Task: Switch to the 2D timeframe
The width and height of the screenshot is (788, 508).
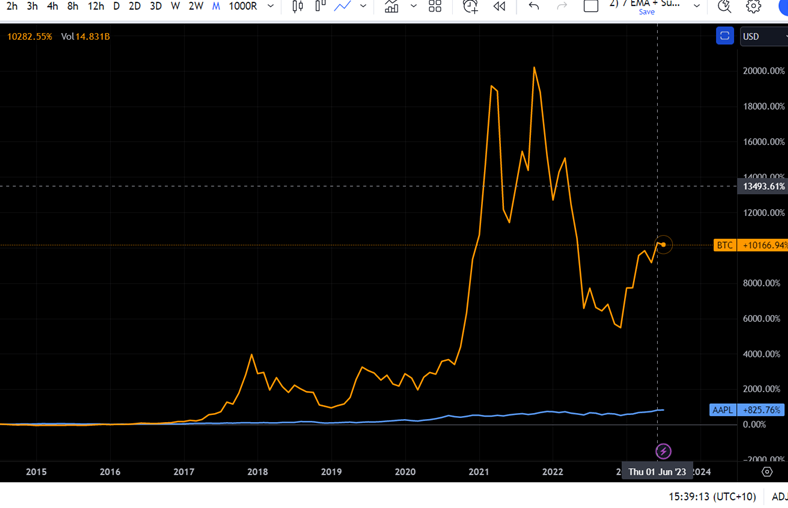Action: 134,7
